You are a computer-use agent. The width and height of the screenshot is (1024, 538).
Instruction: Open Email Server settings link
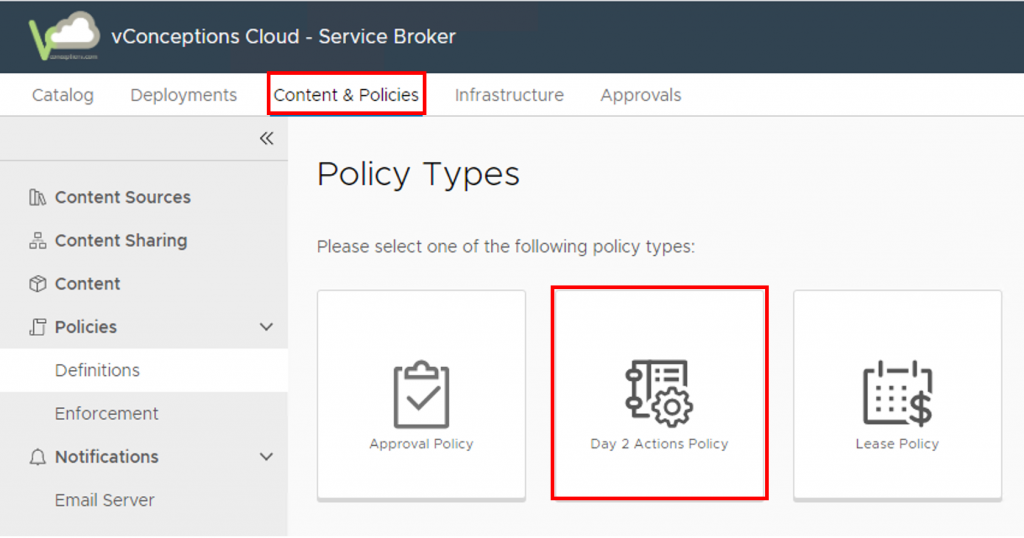coord(105,500)
